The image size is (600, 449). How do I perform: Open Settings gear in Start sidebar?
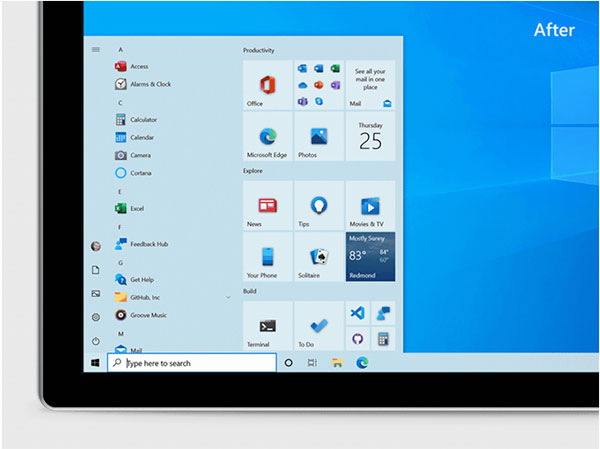pos(96,317)
